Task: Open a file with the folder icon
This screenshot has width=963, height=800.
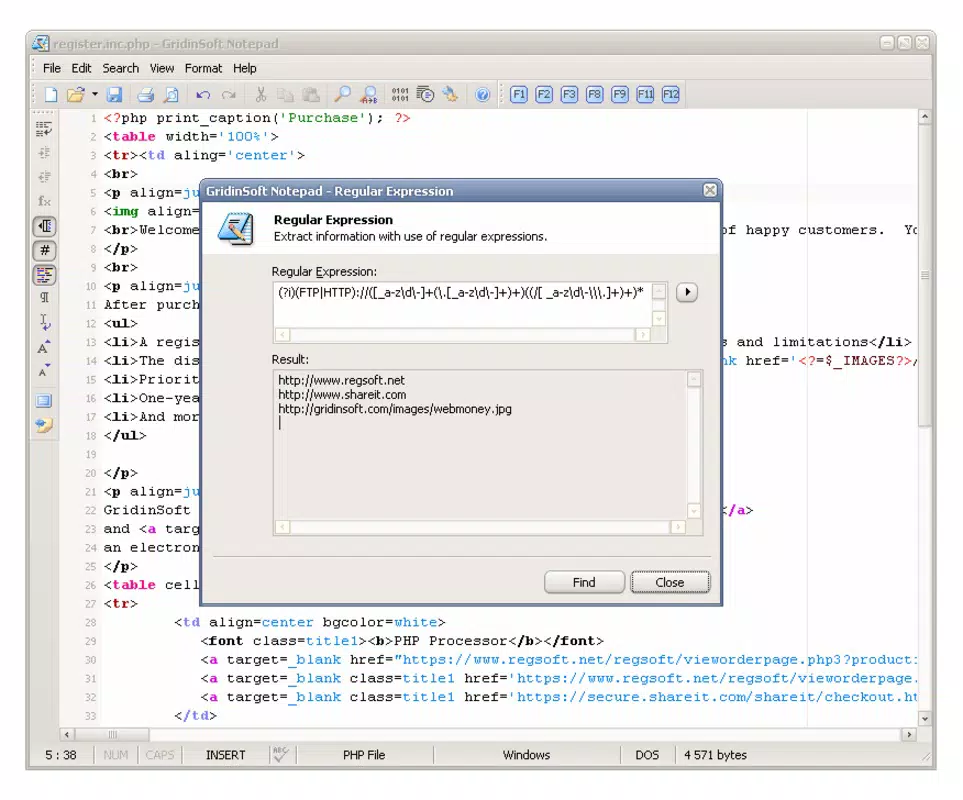Action: (x=76, y=95)
